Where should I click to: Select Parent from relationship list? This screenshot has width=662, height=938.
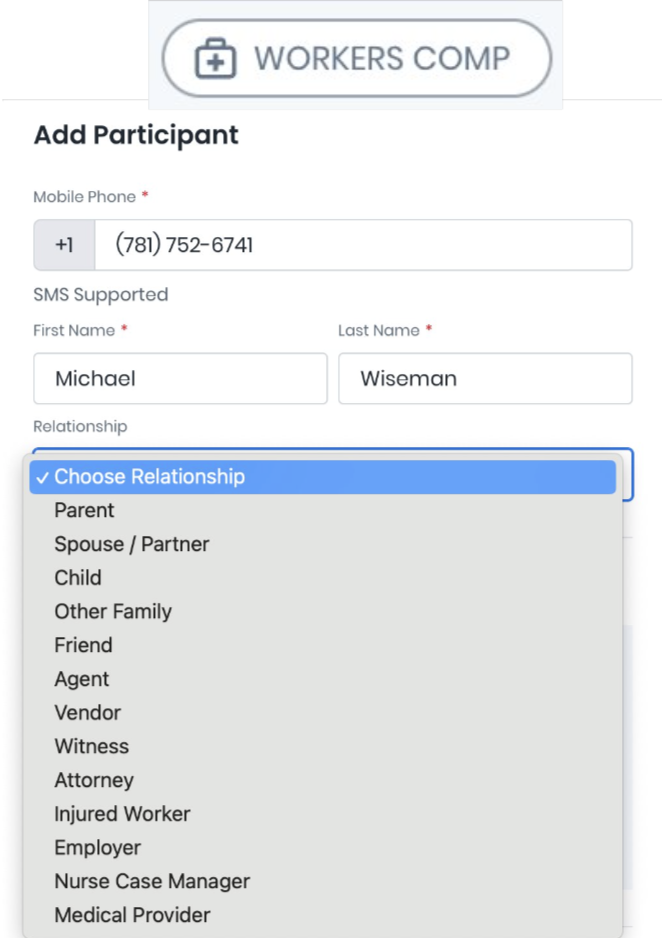click(85, 511)
